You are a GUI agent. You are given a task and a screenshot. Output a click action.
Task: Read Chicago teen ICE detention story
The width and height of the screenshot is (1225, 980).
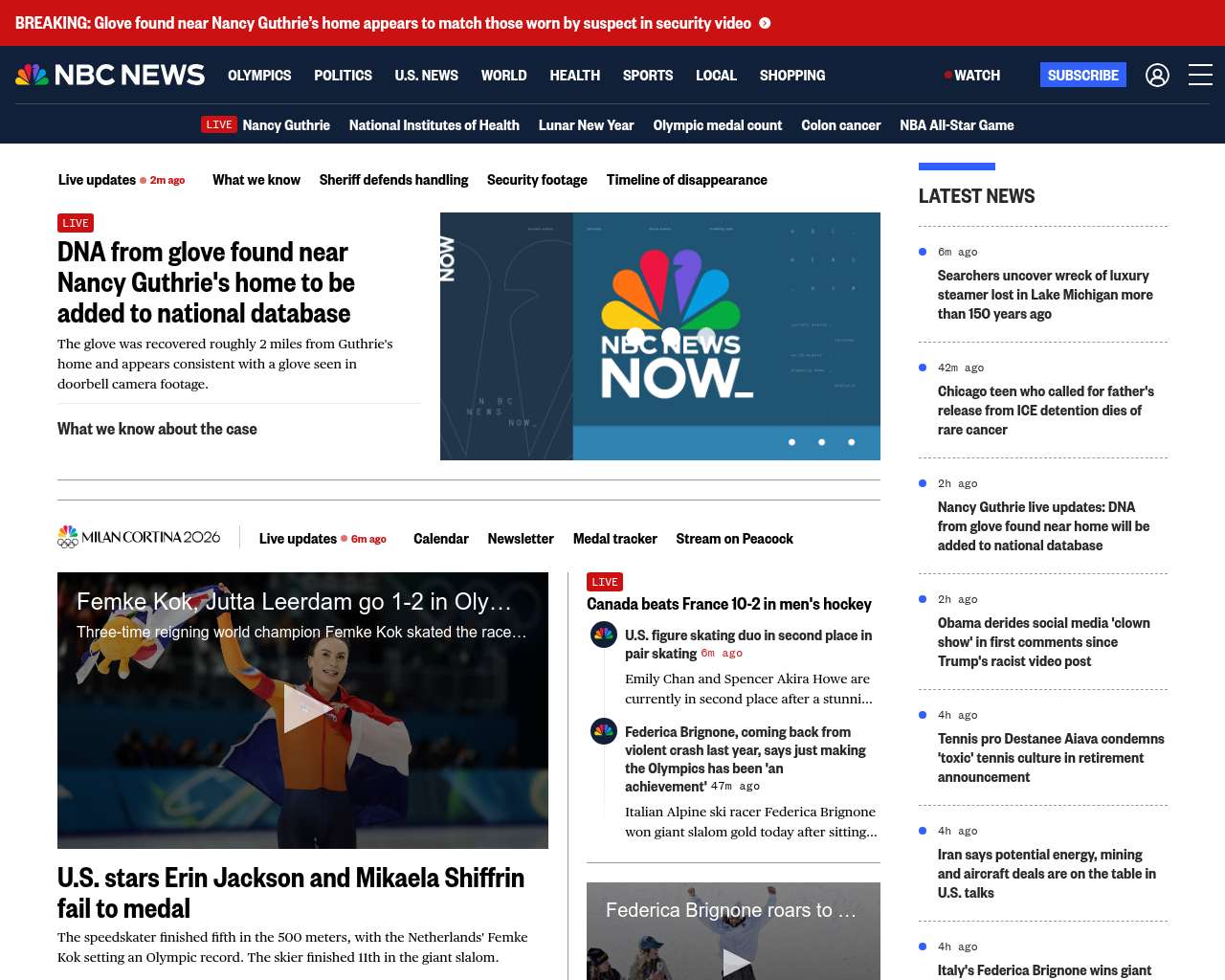coord(1046,411)
